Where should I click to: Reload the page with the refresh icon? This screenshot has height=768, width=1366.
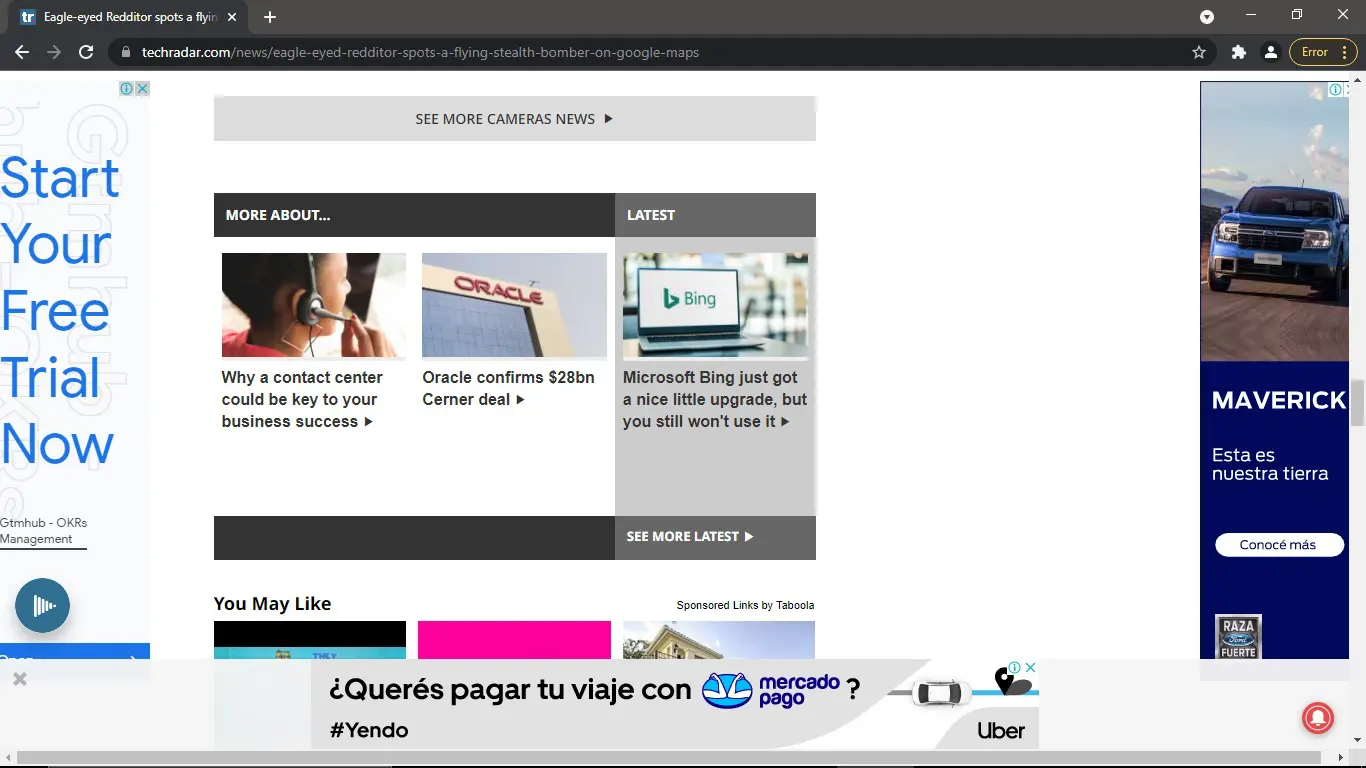click(x=86, y=52)
